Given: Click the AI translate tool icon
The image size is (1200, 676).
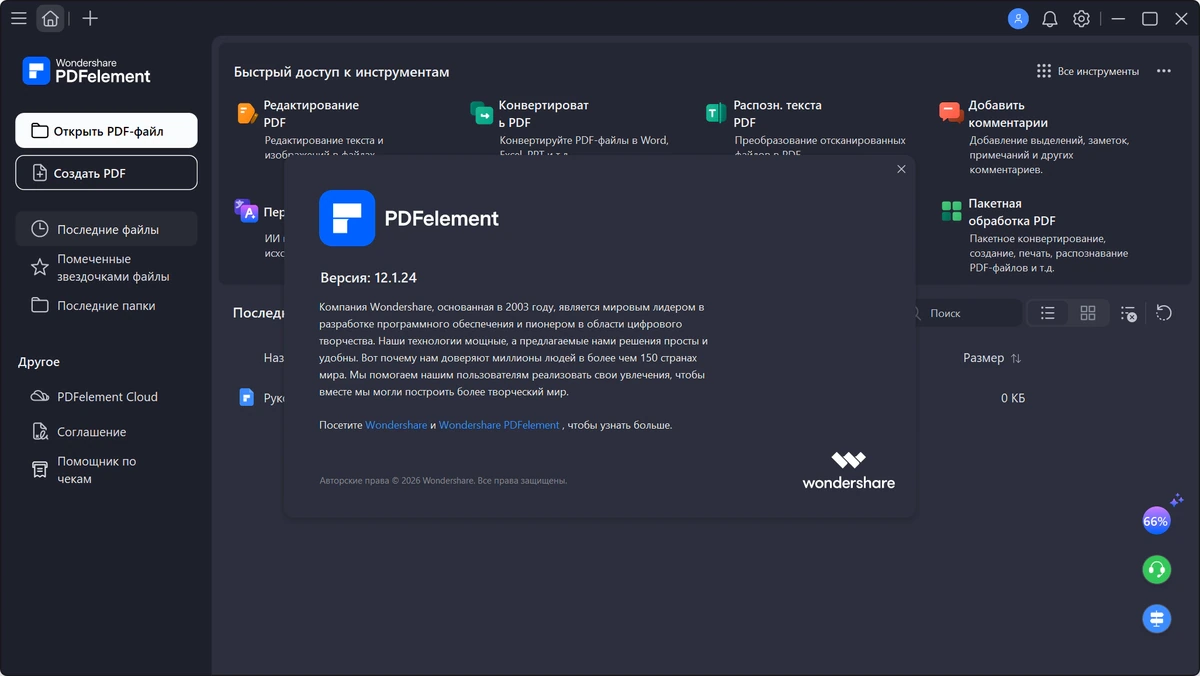Looking at the screenshot, I should point(247,210).
